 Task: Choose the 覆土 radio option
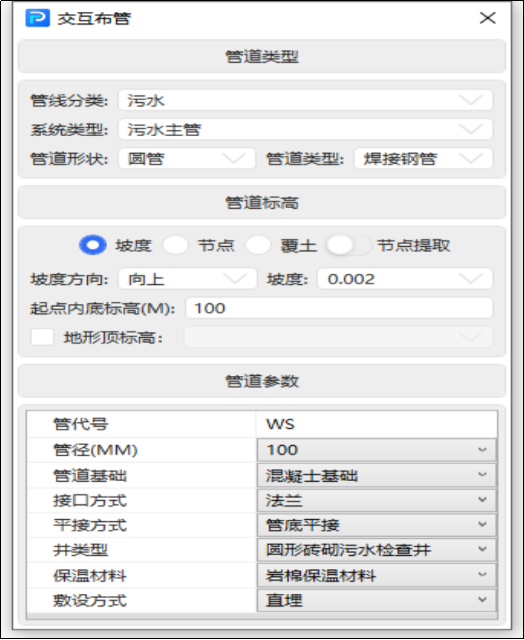coord(258,245)
